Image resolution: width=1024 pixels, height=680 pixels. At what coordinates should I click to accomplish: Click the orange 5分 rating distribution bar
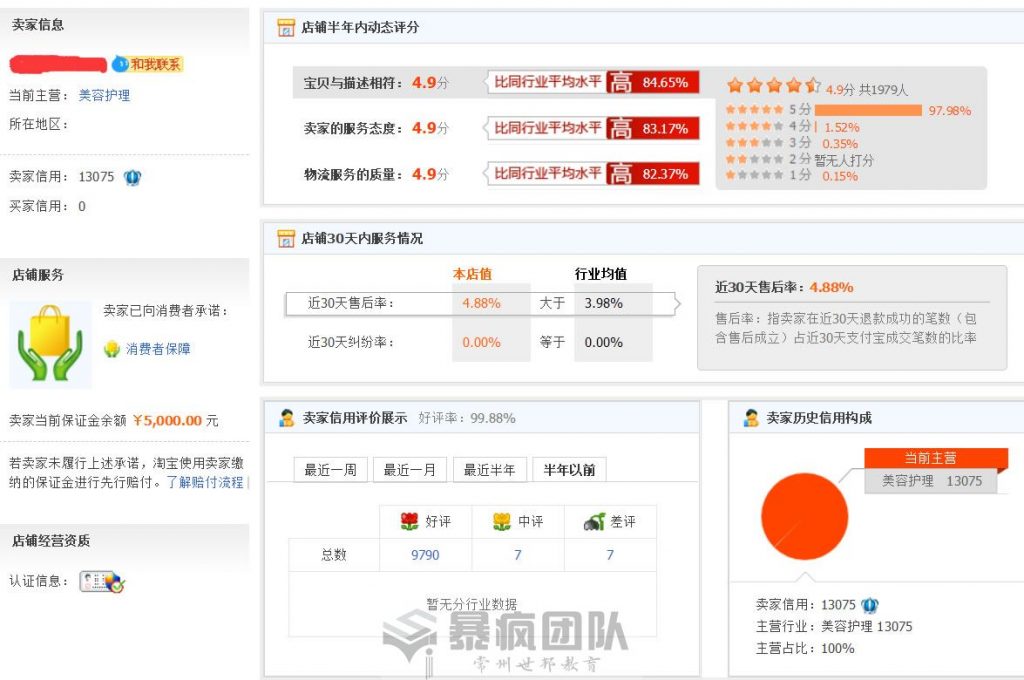click(869, 110)
